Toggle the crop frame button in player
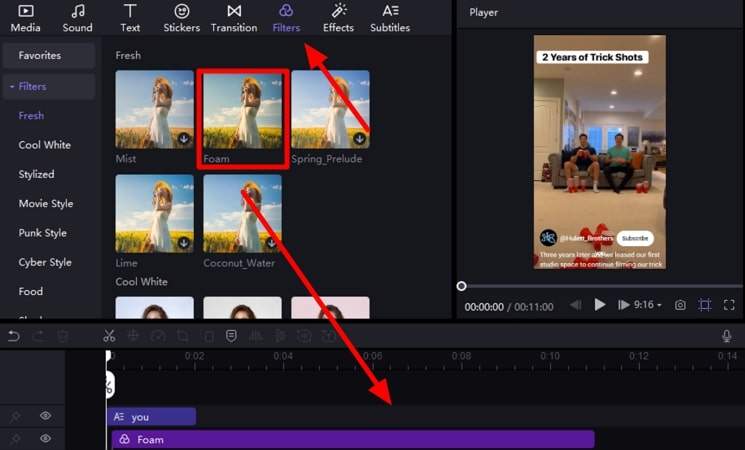 pos(705,305)
